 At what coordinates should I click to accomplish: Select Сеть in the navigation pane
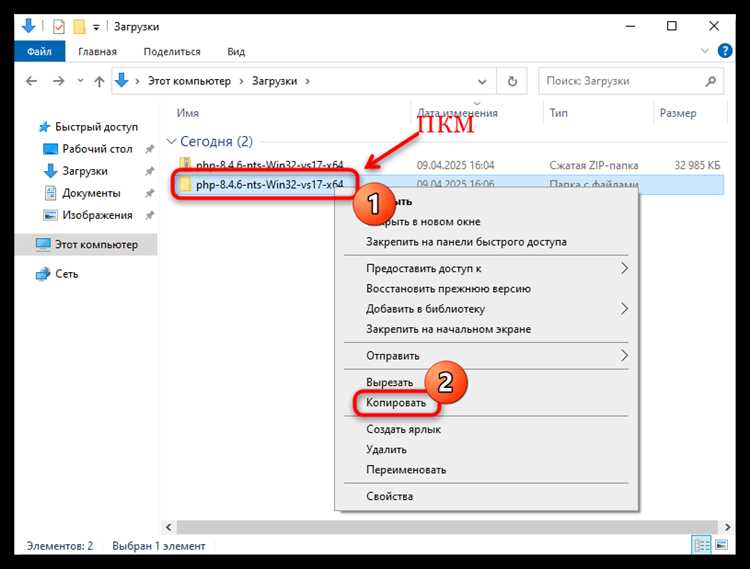pyautogui.click(x=66, y=274)
